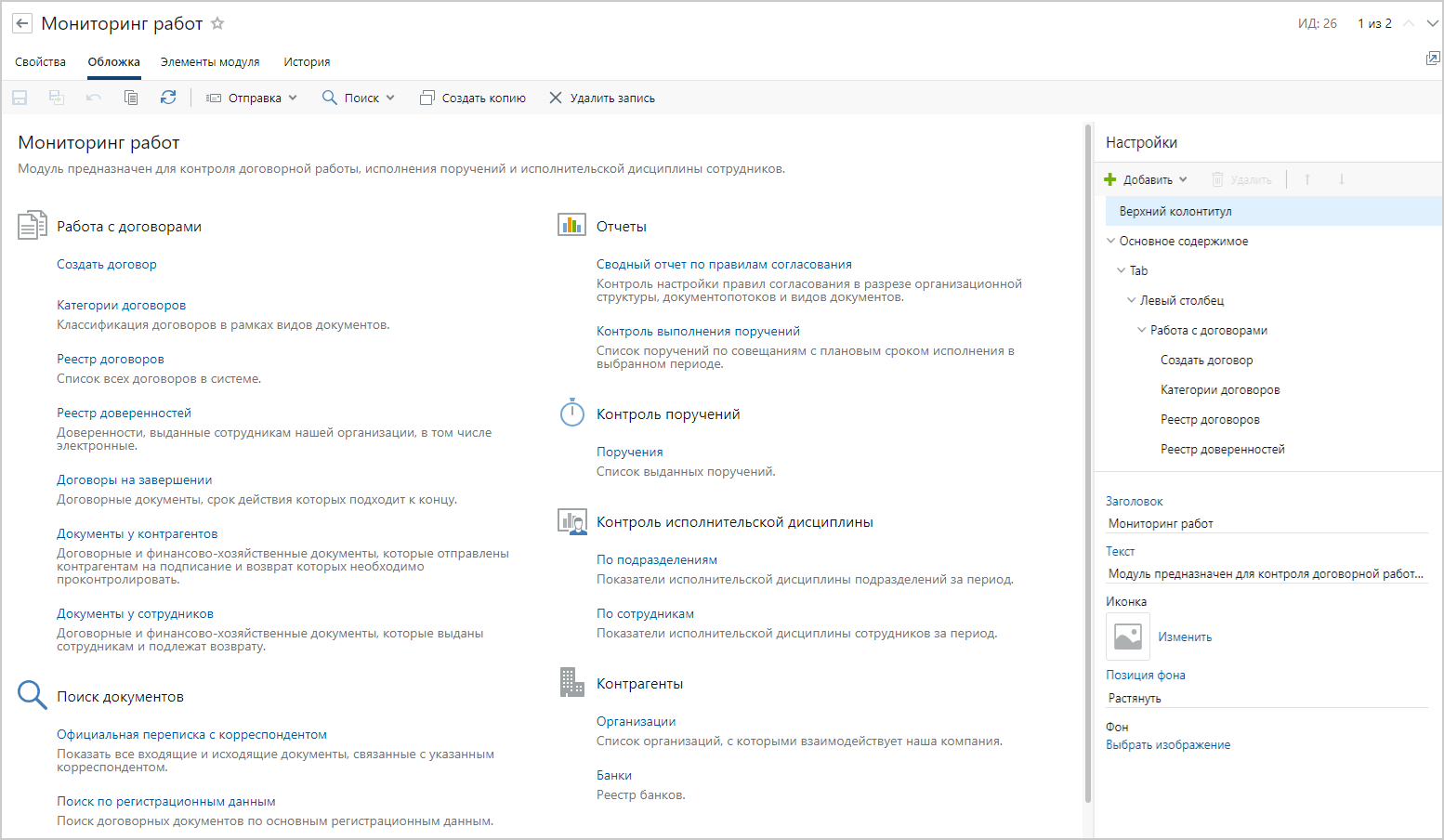Open in new window icon at top right
The image size is (1444, 840).
[x=1432, y=59]
